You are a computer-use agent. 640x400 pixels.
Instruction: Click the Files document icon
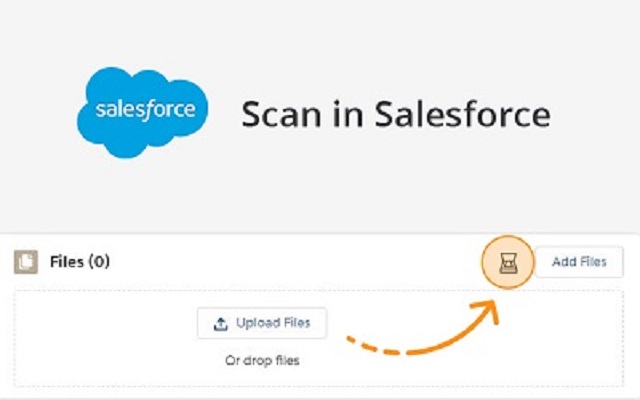pyautogui.click(x=26, y=262)
